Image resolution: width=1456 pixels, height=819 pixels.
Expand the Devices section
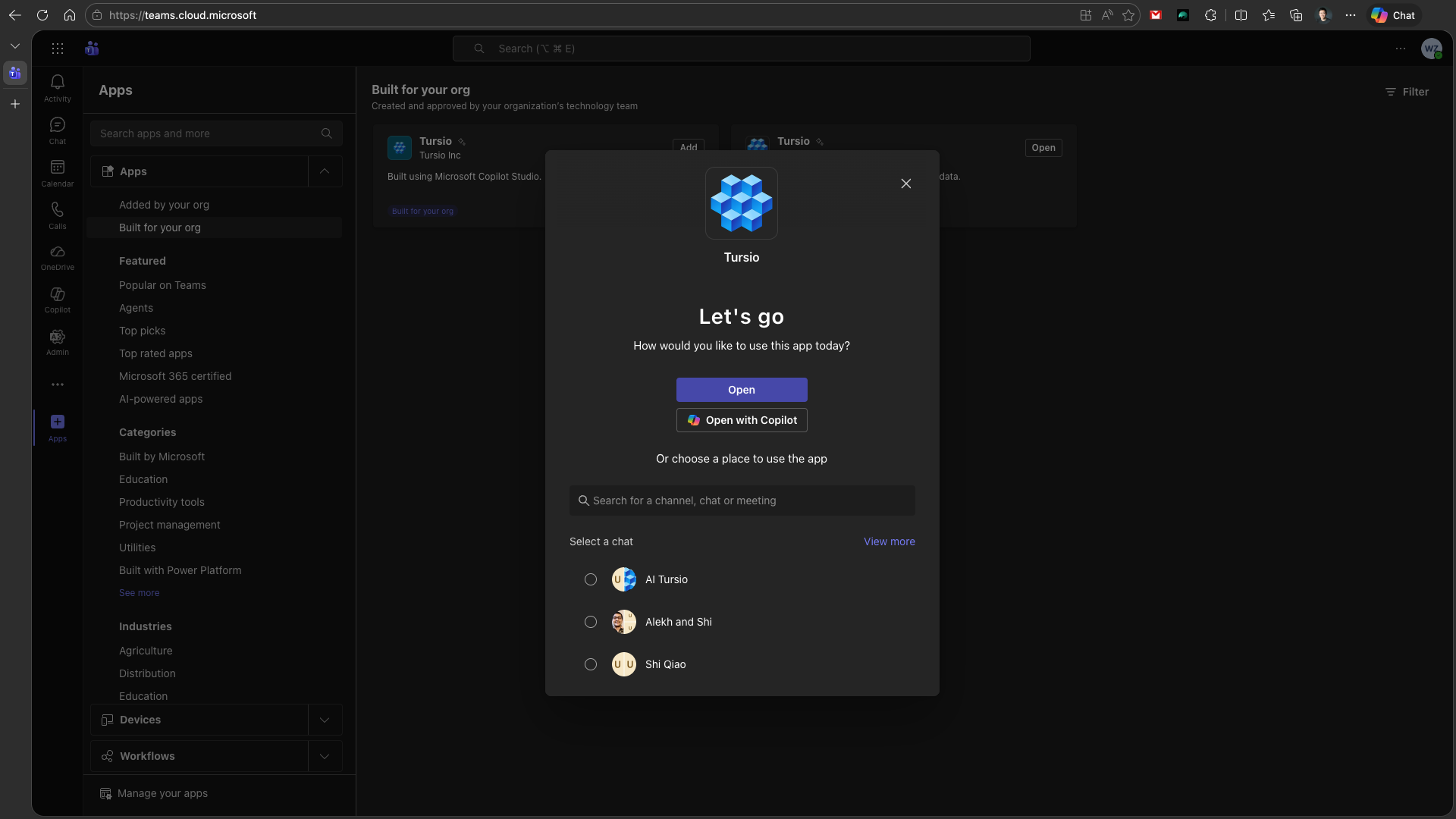[x=325, y=720]
